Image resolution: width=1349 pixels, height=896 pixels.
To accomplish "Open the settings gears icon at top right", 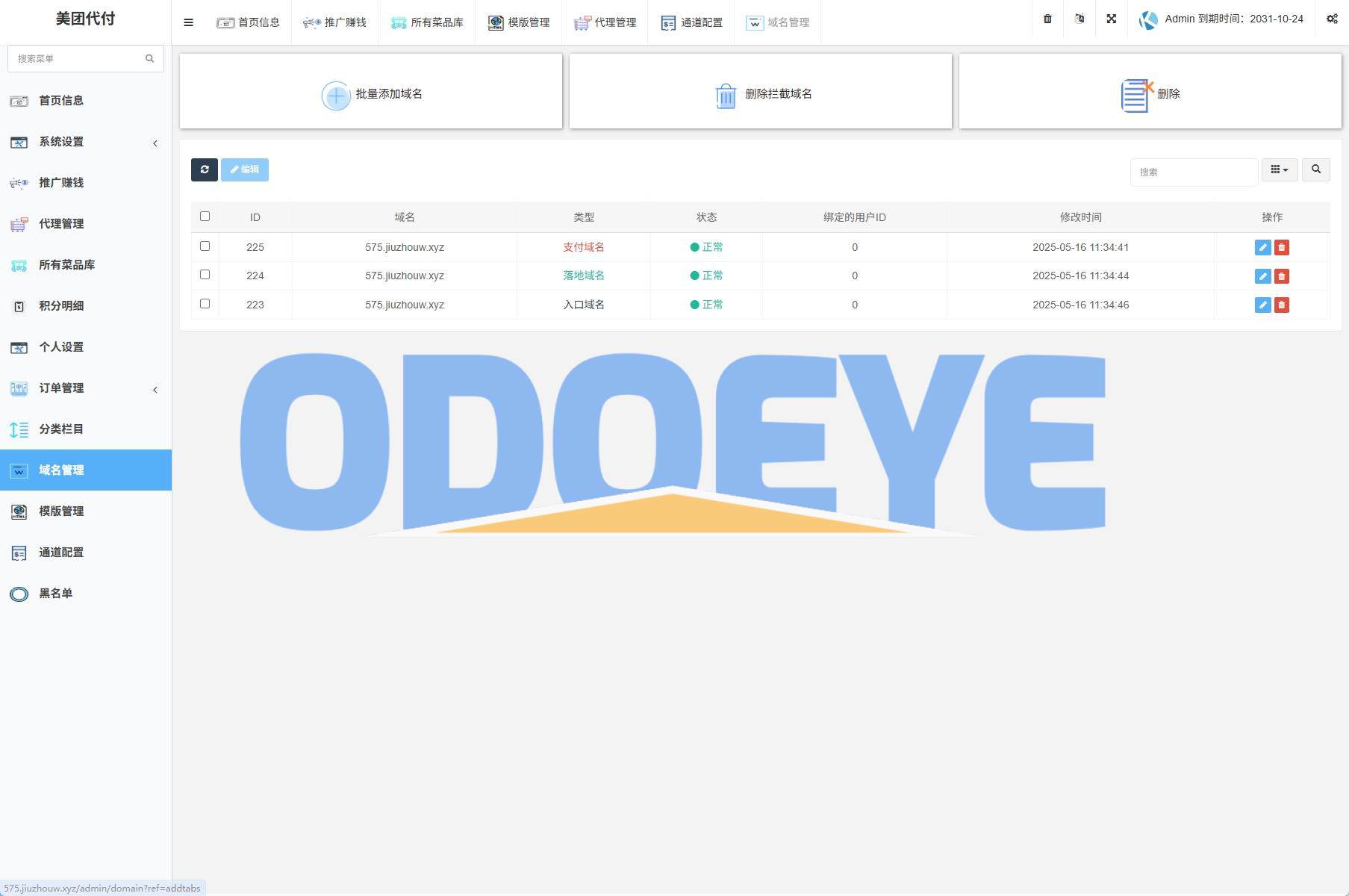I will point(1332,19).
